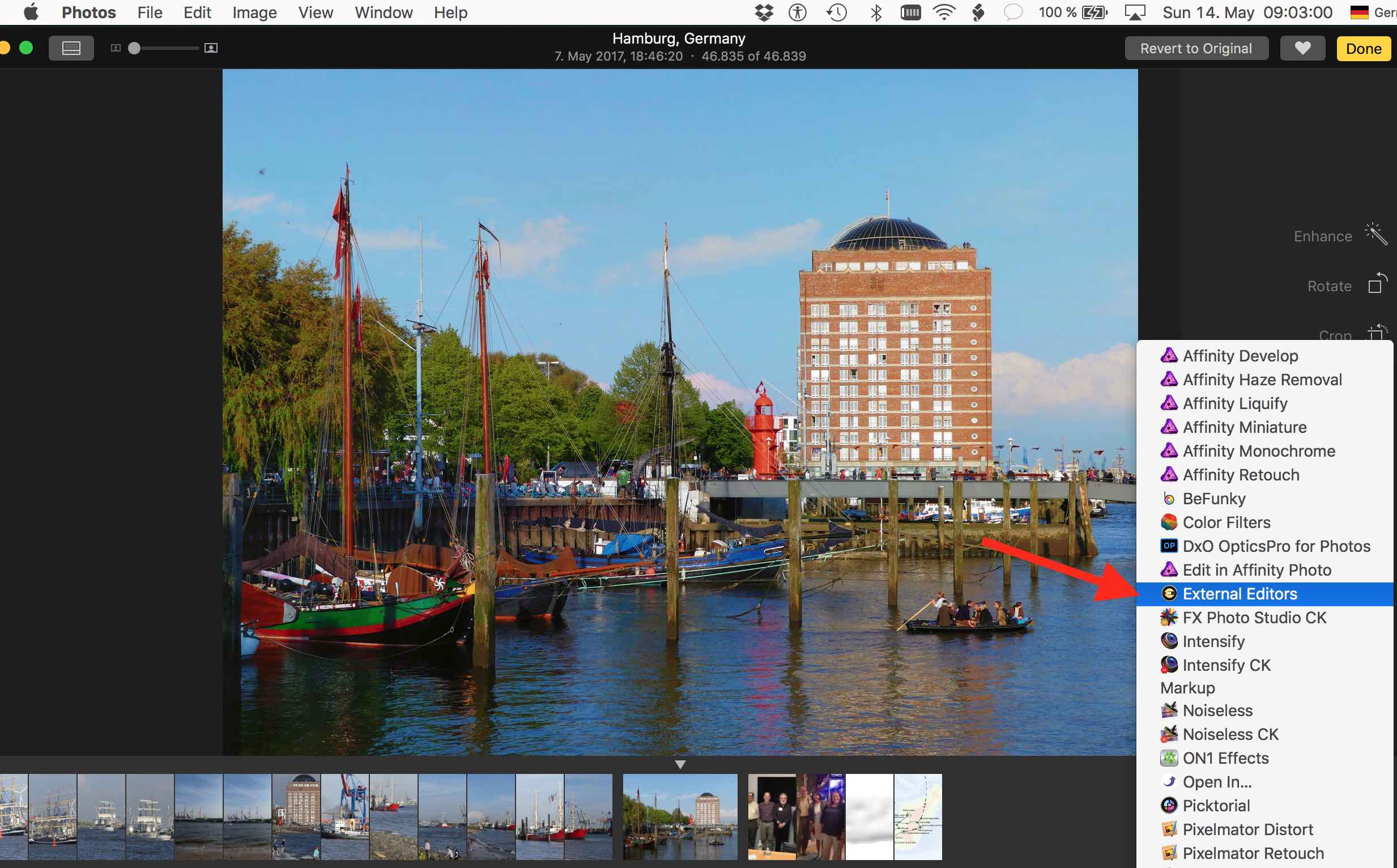The image size is (1397, 868).
Task: Open the German input source menu
Action: click(1359, 12)
